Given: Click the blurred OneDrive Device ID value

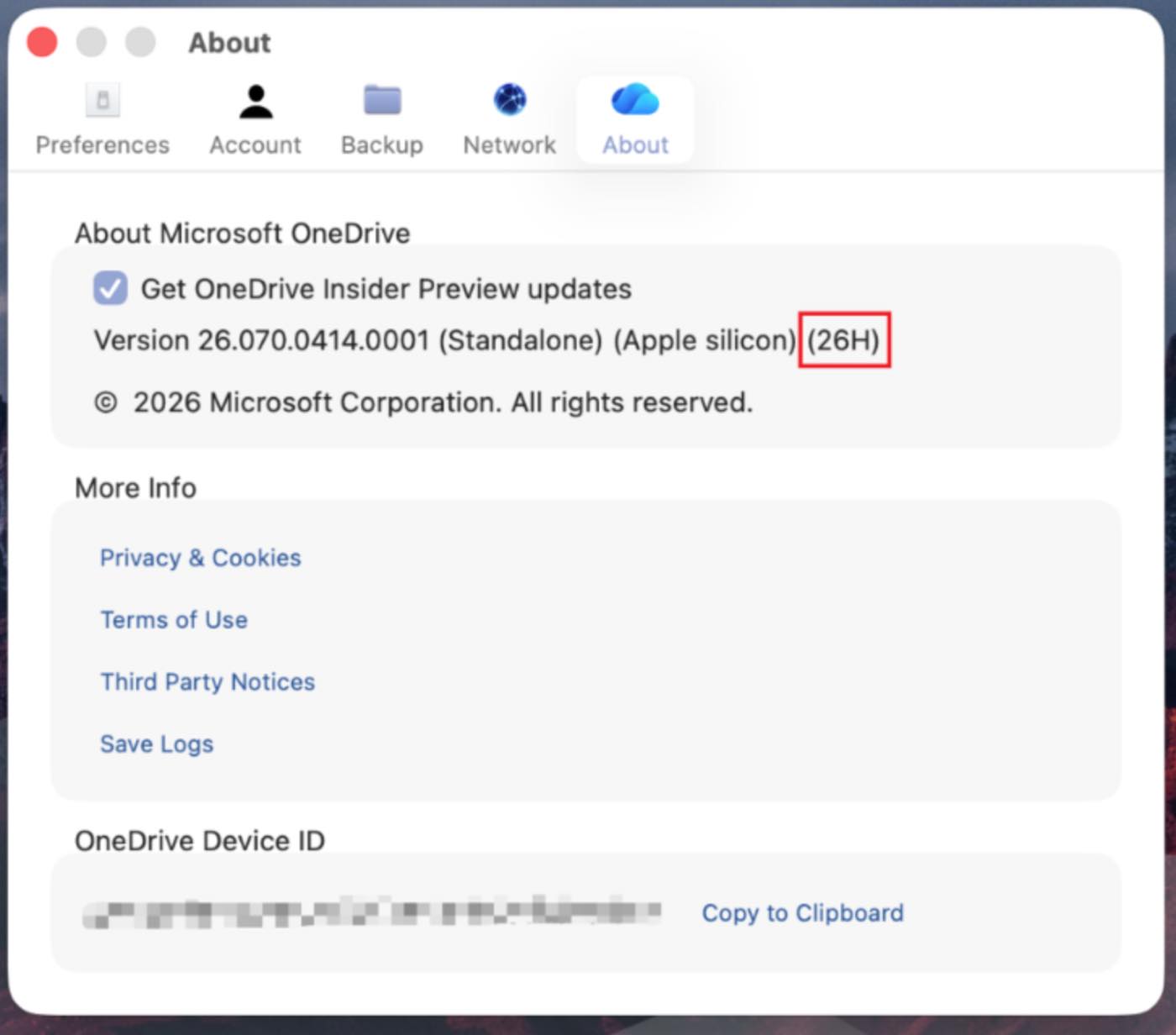Looking at the screenshot, I should click(x=372, y=913).
